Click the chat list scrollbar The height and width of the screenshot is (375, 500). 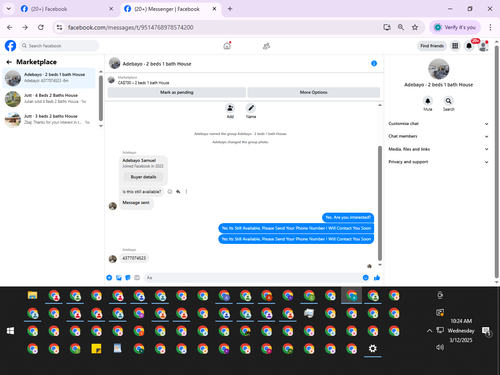(101, 98)
